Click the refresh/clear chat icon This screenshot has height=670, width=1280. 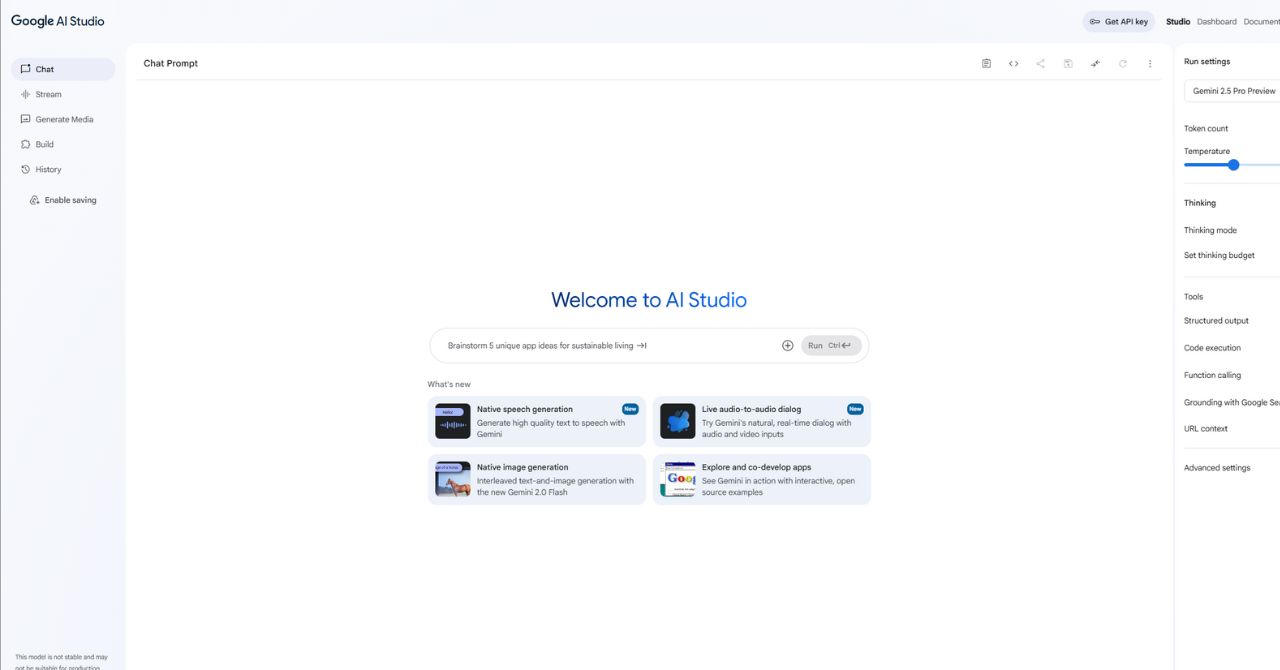[1123, 64]
